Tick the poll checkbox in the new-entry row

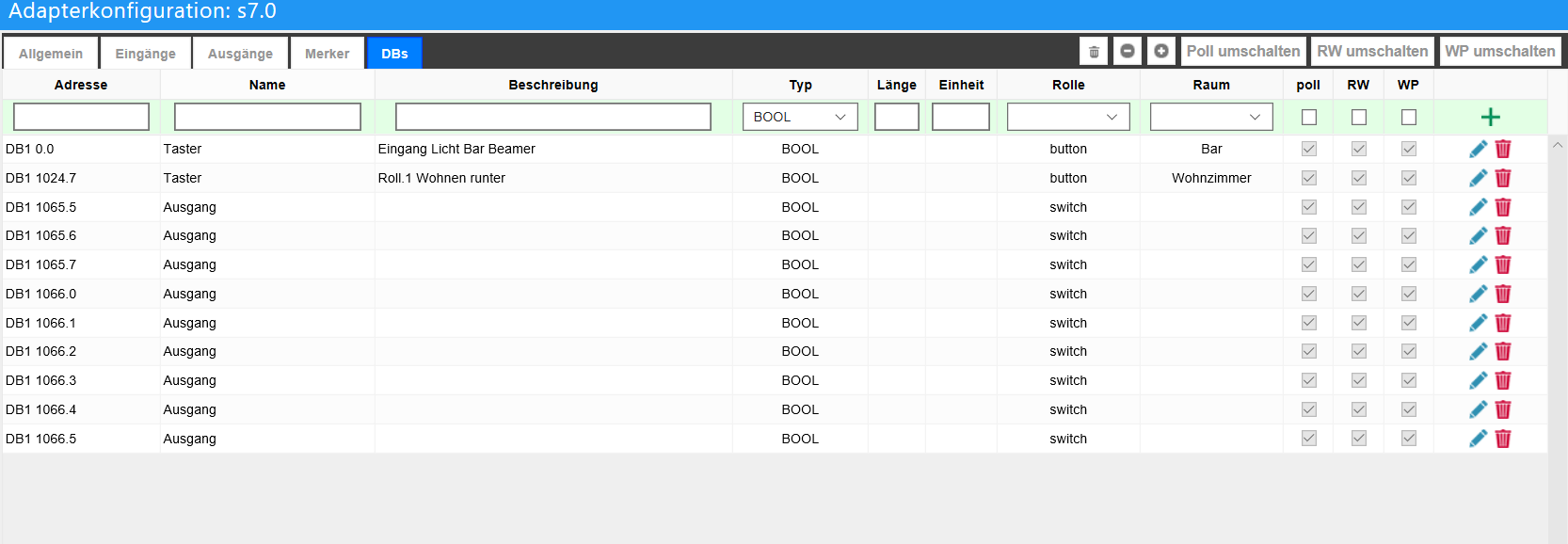tap(1309, 117)
